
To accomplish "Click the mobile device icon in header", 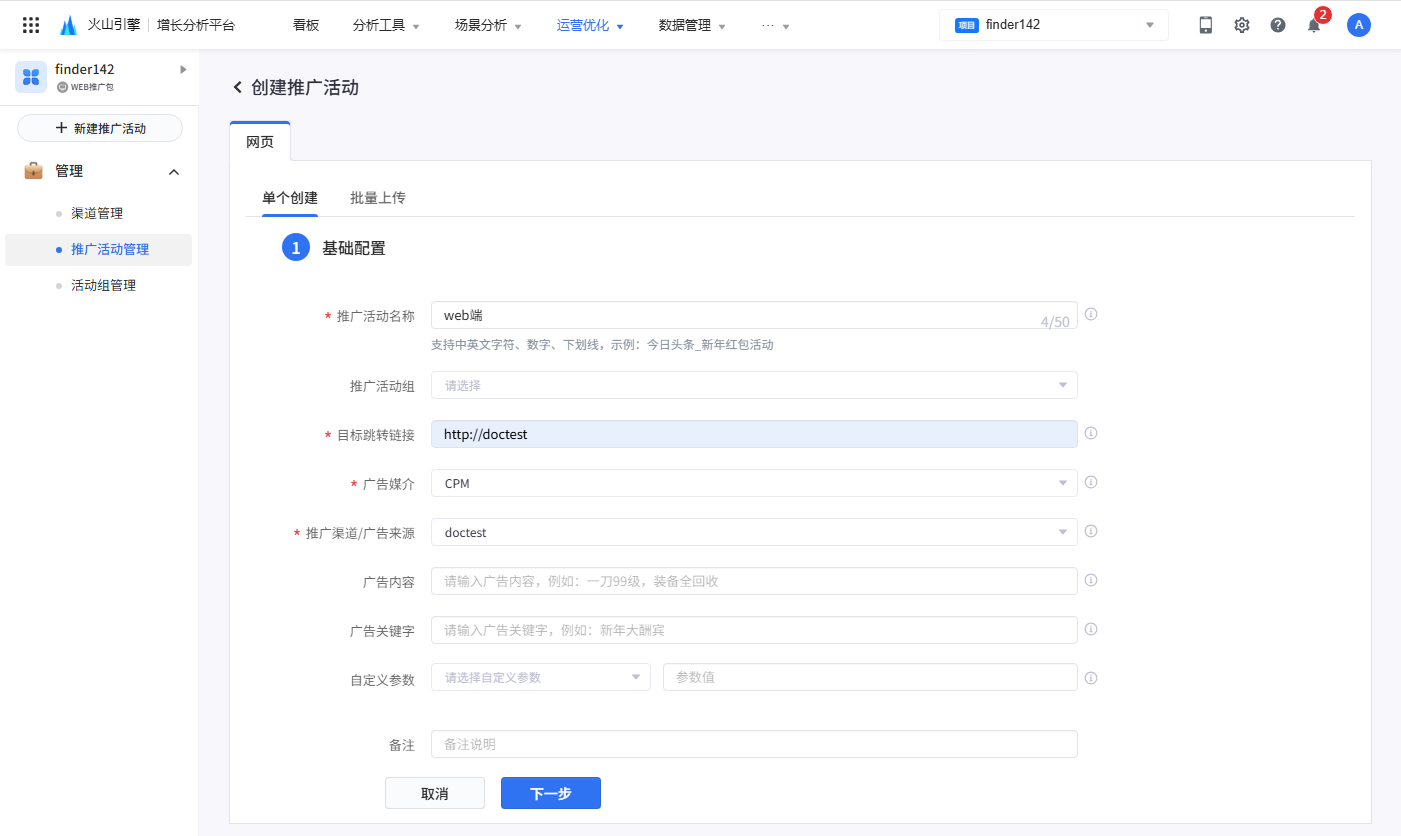I will 1206,25.
